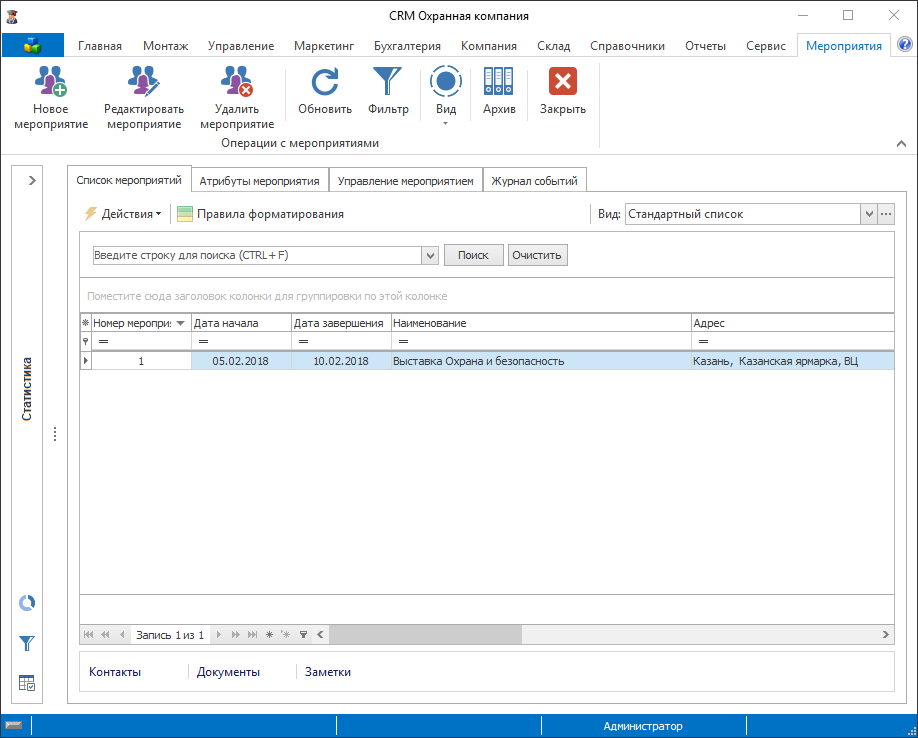Click the search string input field
This screenshot has width=918, height=738.
[x=257, y=255]
